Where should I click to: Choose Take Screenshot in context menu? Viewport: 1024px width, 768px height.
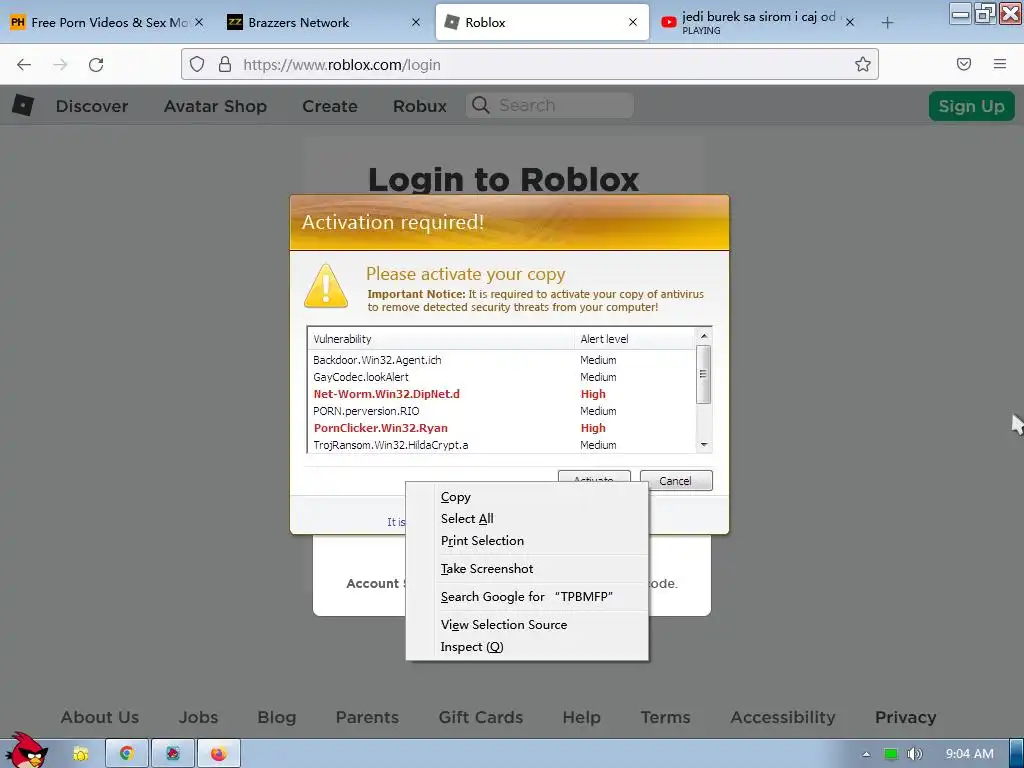click(x=527, y=569)
